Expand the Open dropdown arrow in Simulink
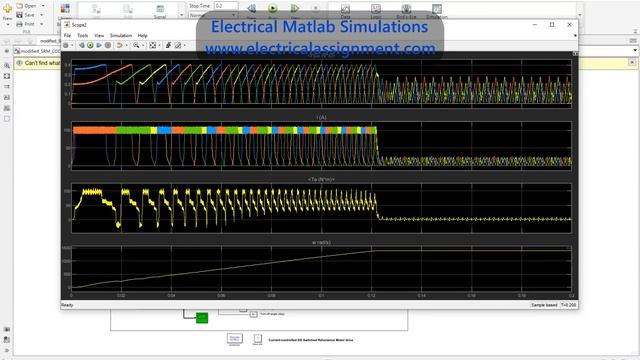This screenshot has height=360, width=640. [x=43, y=6]
